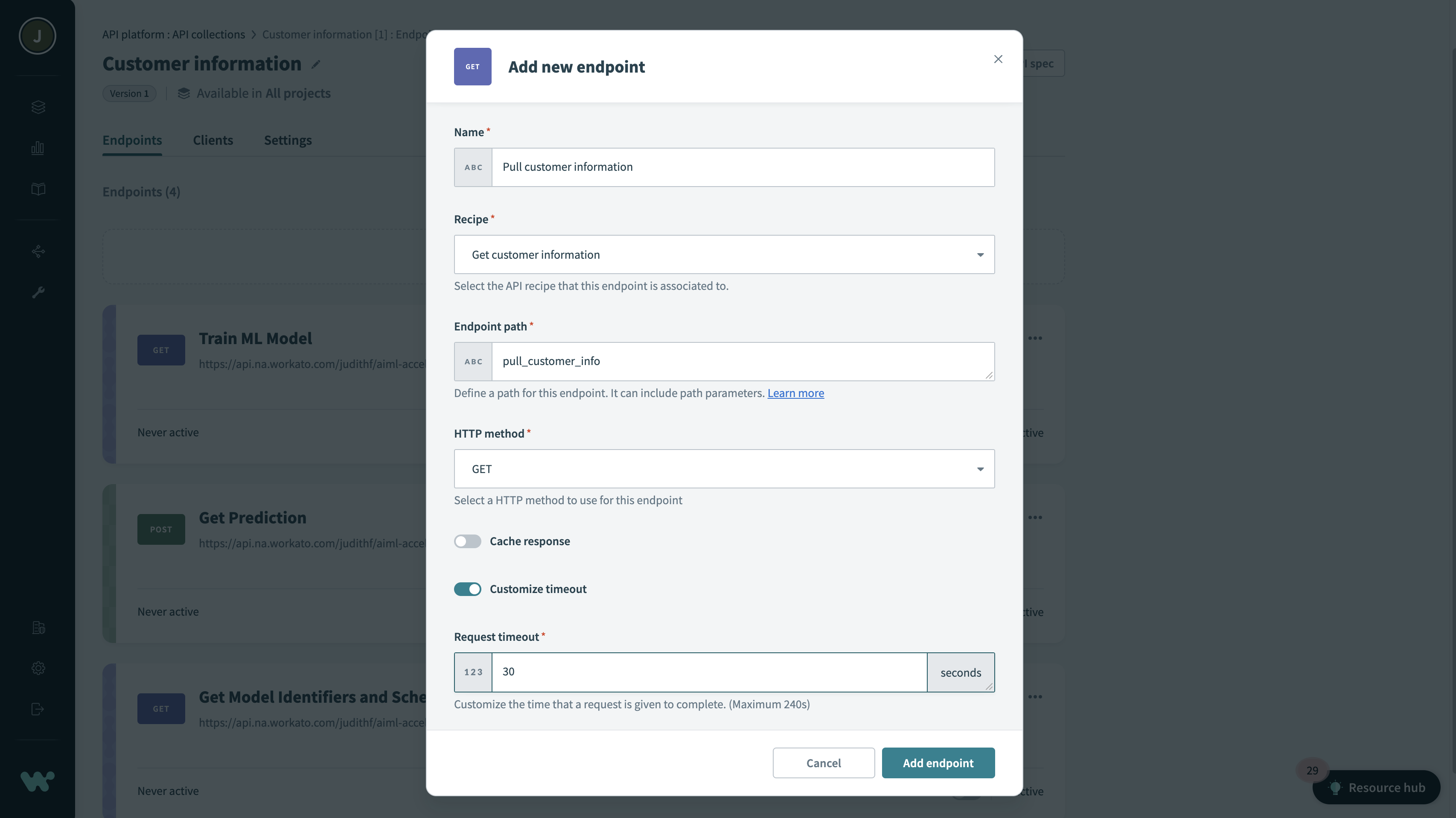Viewport: 1456px width, 818px height.
Task: Open the projects stack icon in sidebar
Action: click(x=38, y=107)
